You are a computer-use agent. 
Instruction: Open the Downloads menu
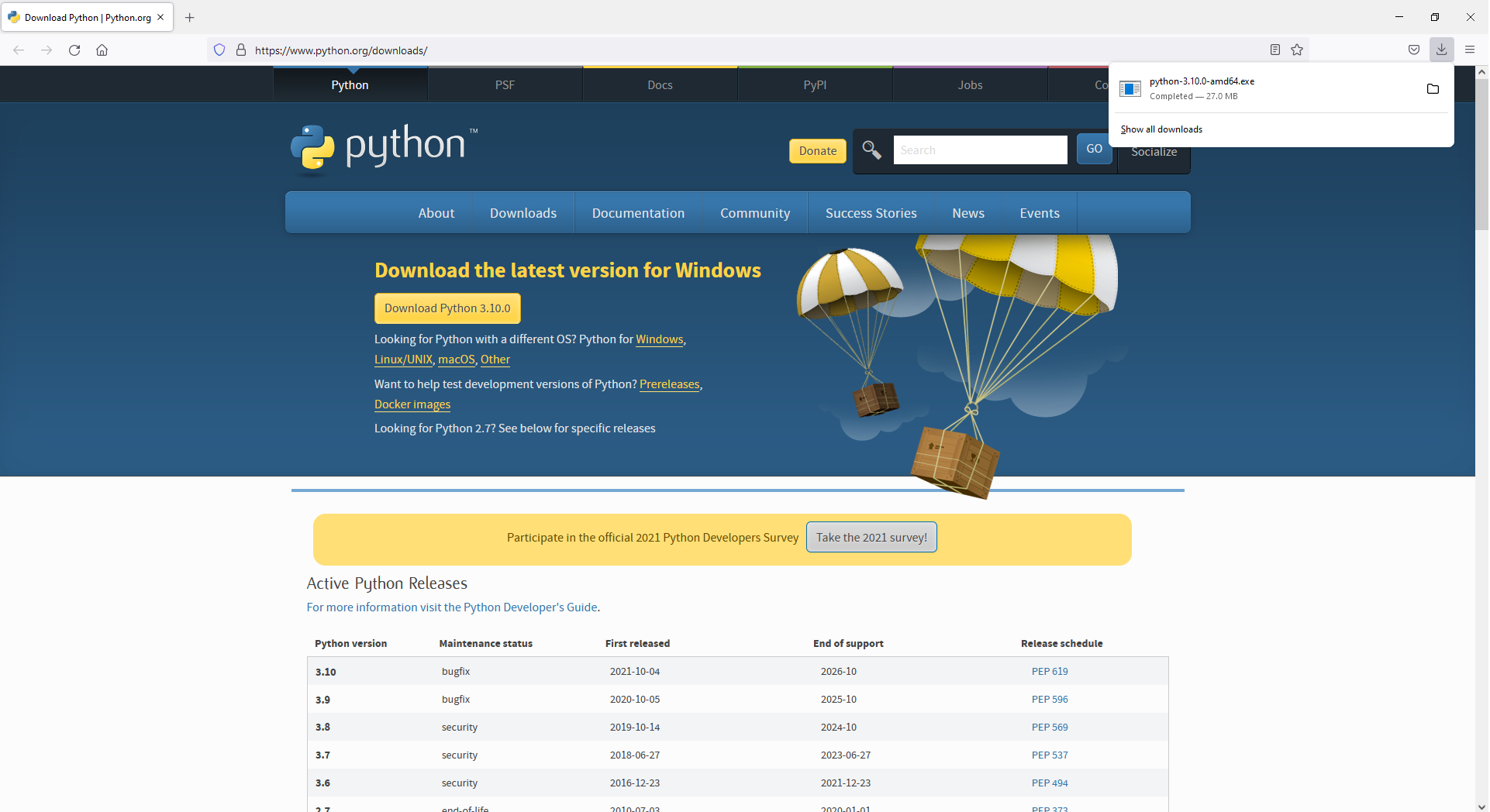pos(523,213)
